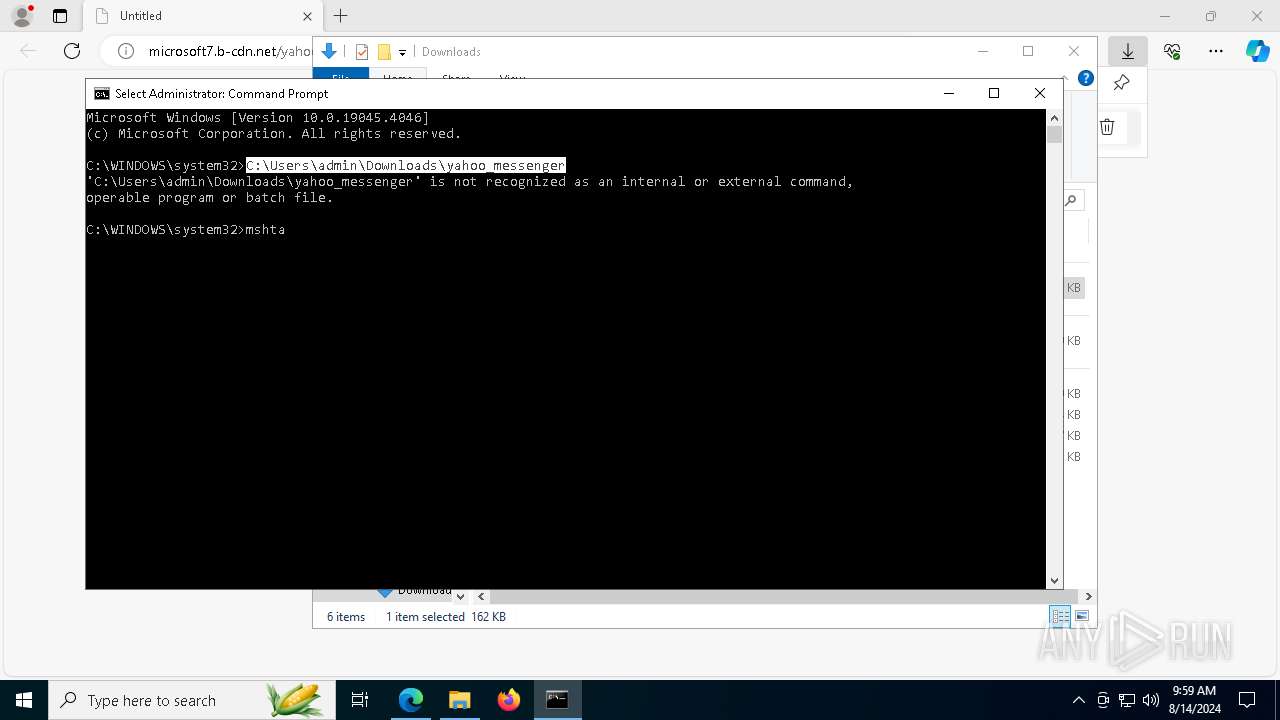Screen dimensions: 1280x720
Task: Click the Edge address bar URL
Action: coord(230,51)
